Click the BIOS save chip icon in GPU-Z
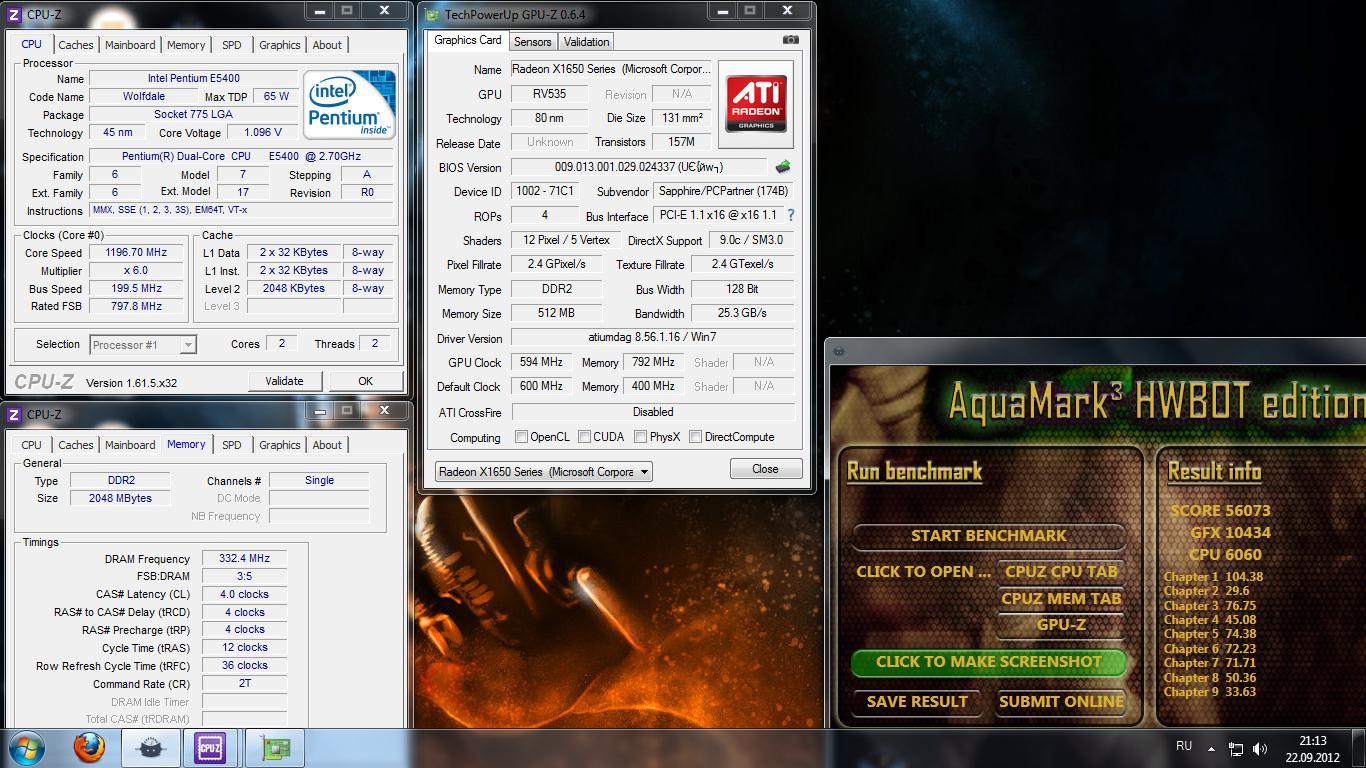The image size is (1366, 768). click(782, 167)
